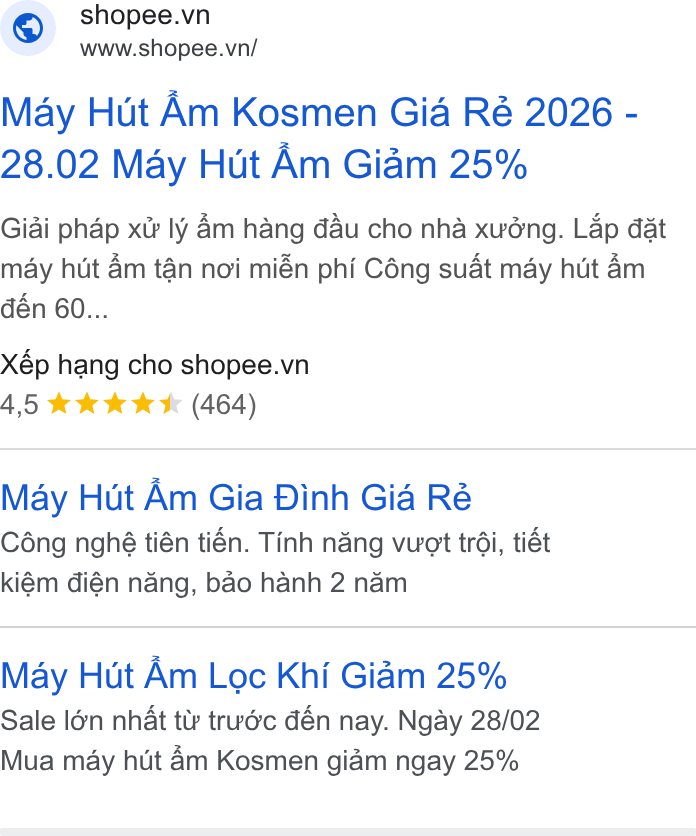This screenshot has width=696, height=836.
Task: Click the second yellow rating star
Action: 87,404
